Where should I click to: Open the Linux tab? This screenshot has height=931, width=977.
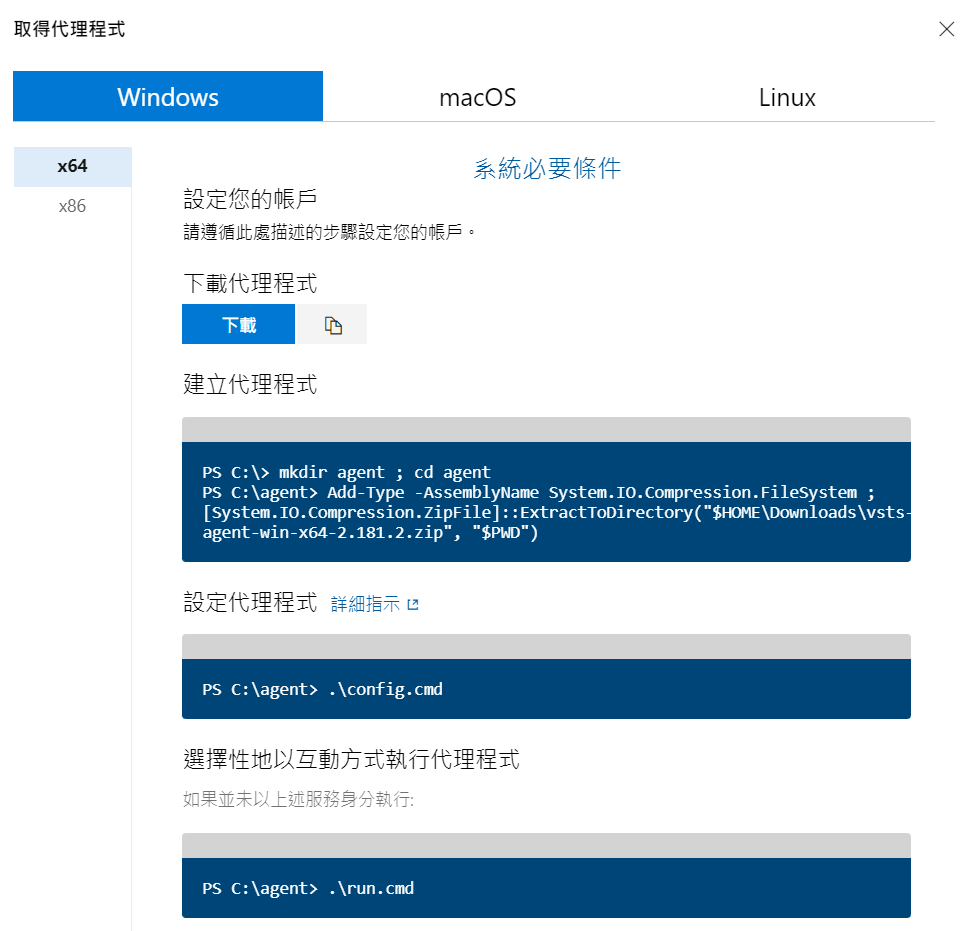point(787,97)
